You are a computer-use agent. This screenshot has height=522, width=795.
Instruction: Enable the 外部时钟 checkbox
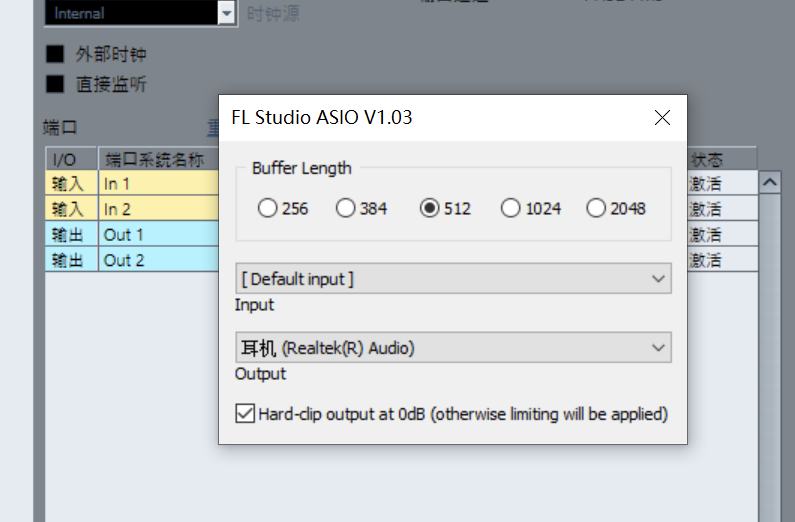(55, 54)
